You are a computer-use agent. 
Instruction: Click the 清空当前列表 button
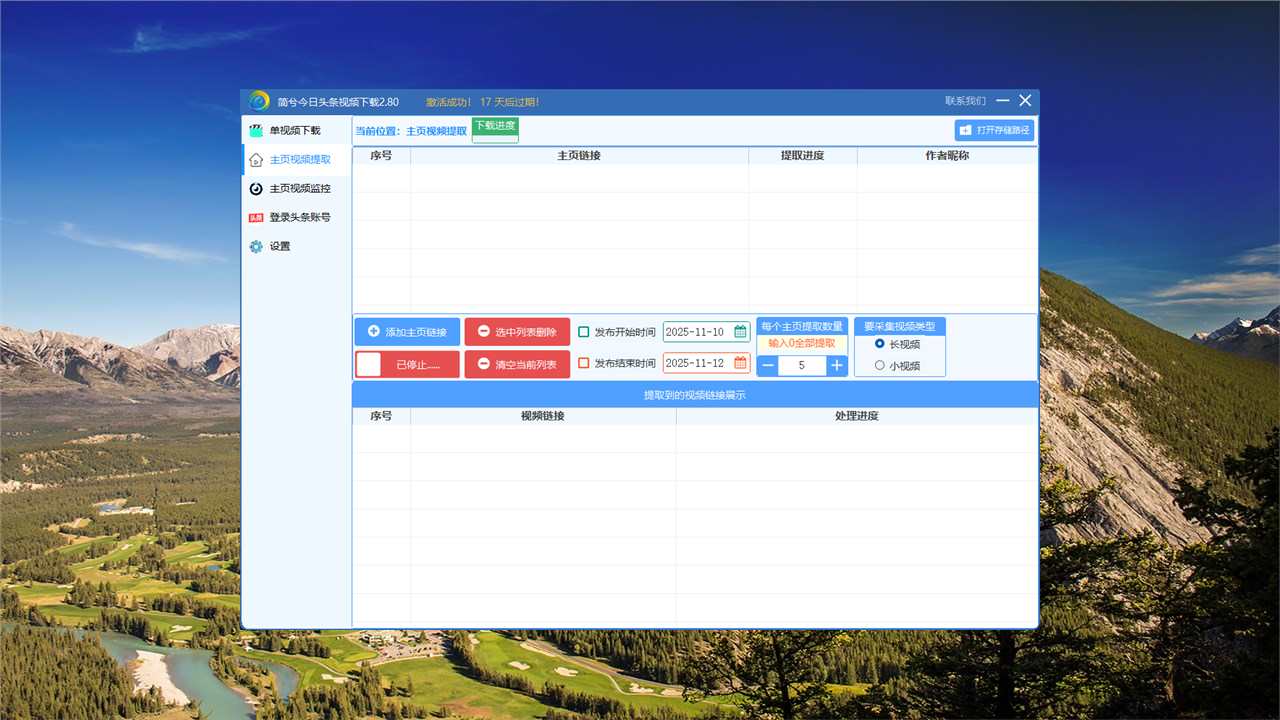(517, 364)
